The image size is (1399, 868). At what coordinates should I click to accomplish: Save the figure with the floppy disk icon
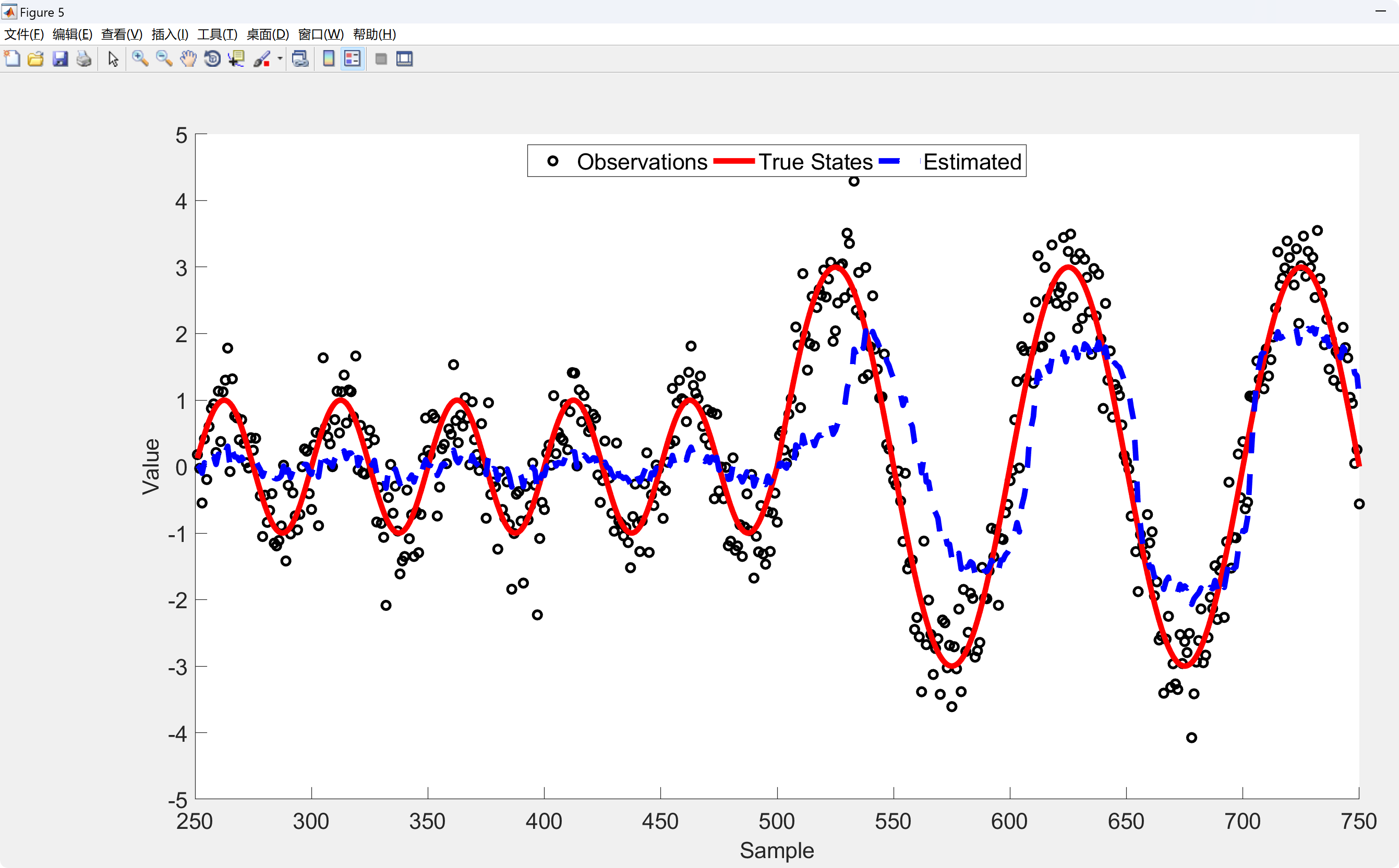[x=61, y=58]
